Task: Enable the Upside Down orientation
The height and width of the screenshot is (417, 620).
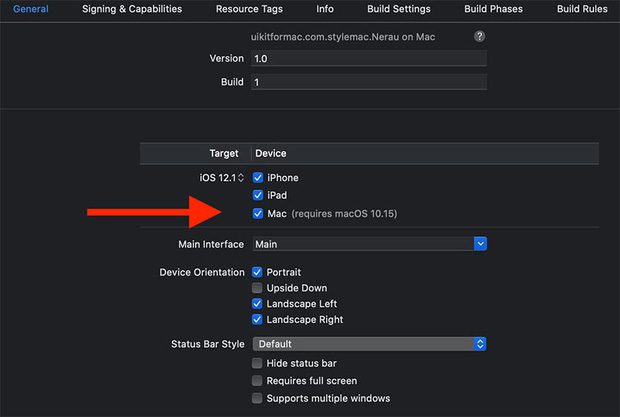Action: click(258, 288)
